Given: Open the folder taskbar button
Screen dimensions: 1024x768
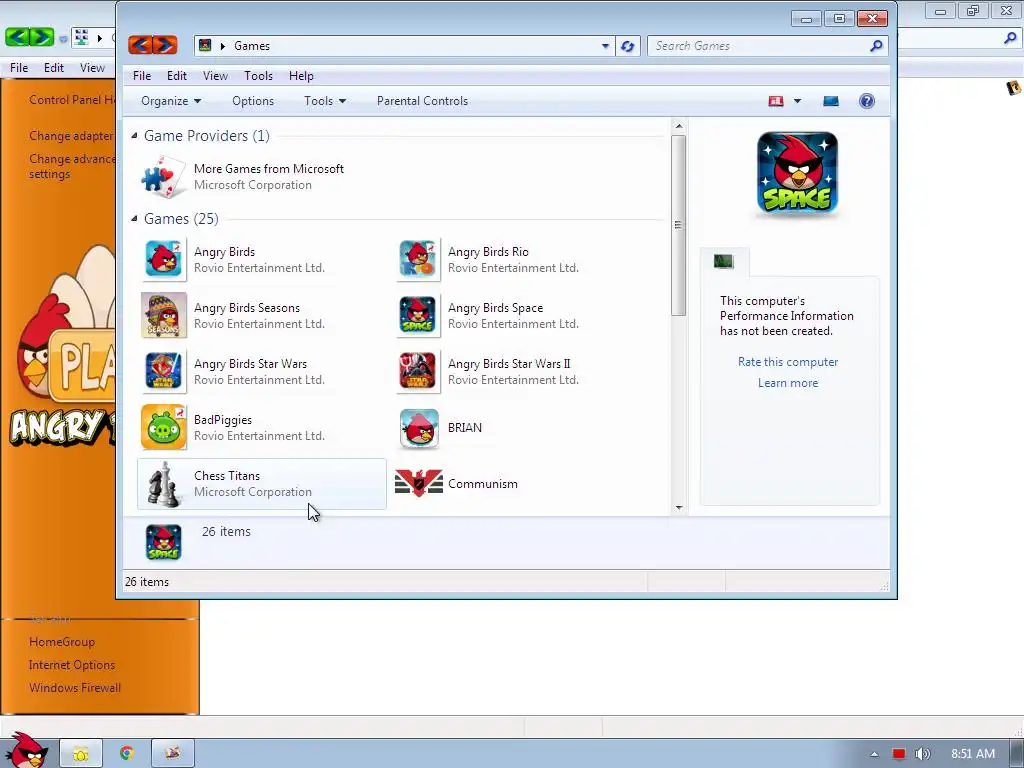Looking at the screenshot, I should tap(81, 754).
